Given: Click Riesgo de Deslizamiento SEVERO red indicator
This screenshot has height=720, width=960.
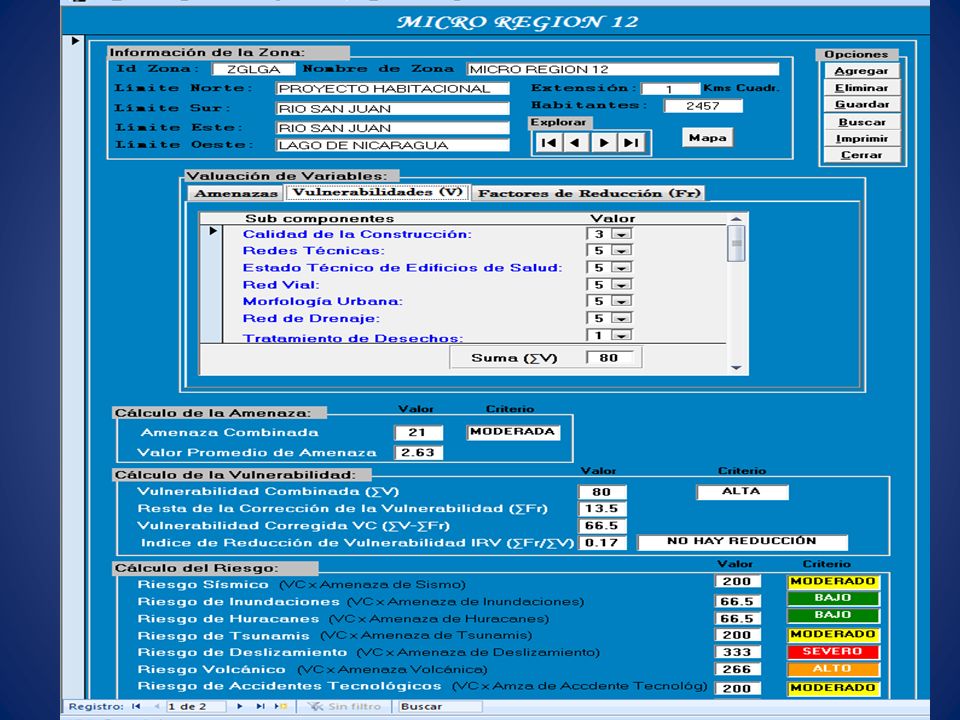Looking at the screenshot, I should click(833, 652).
